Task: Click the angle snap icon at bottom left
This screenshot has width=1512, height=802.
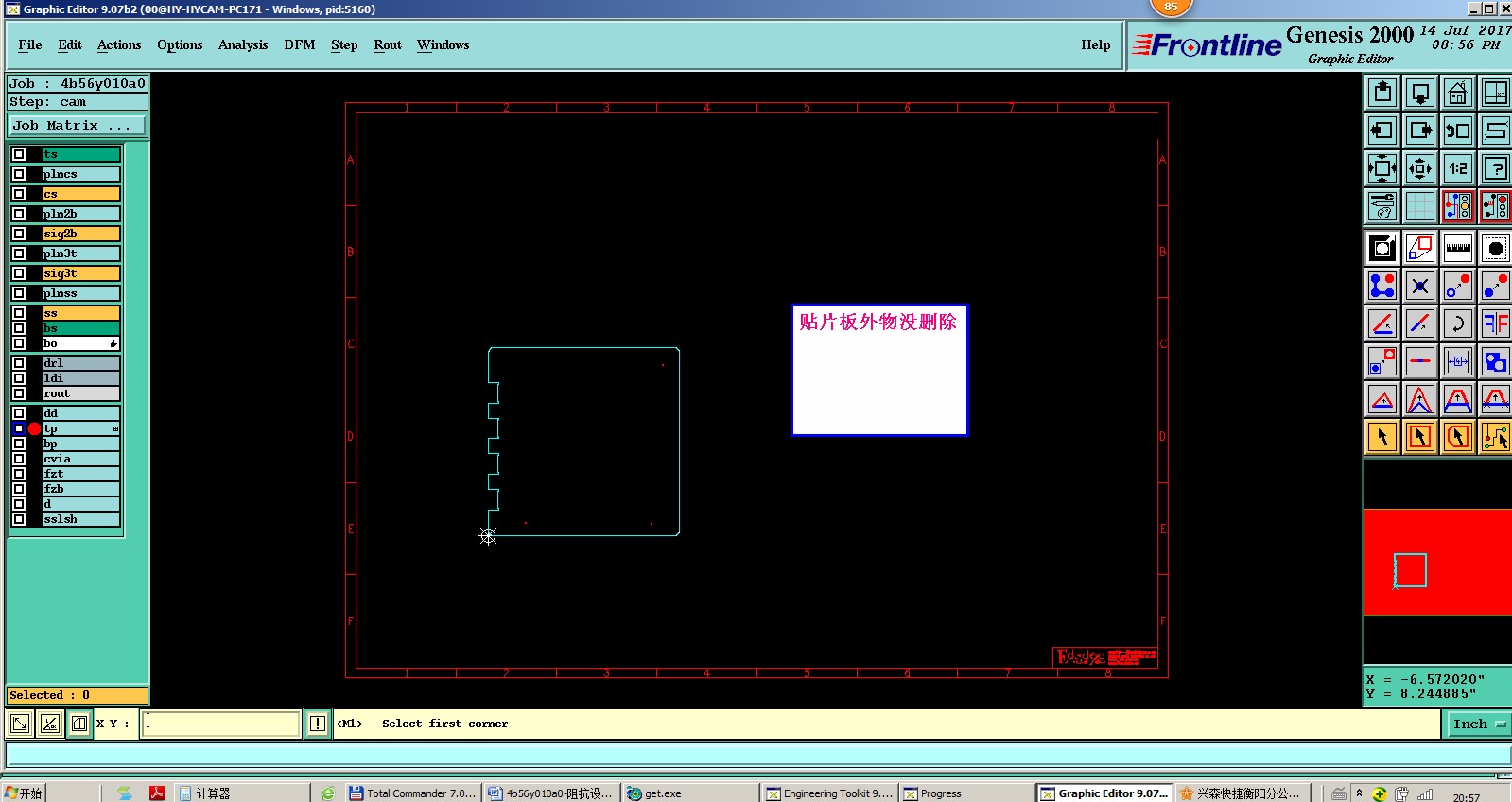Action: pos(50,724)
